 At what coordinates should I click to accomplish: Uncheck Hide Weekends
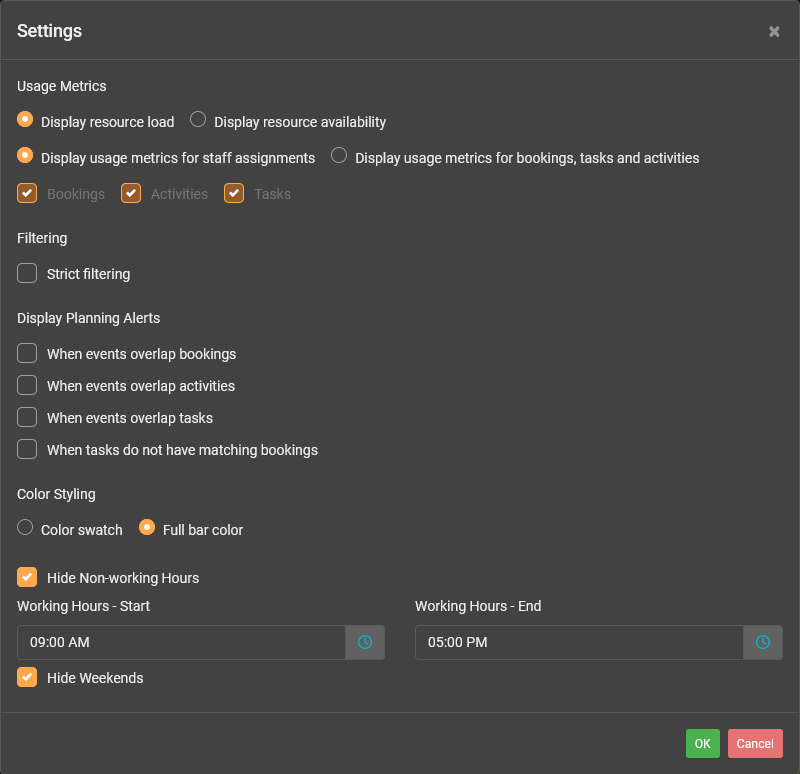pos(27,677)
